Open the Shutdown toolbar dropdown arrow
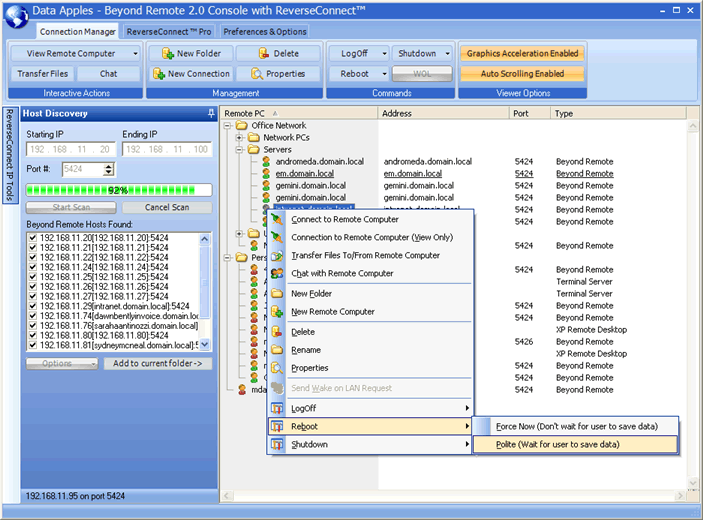Image resolution: width=703 pixels, height=520 pixels. point(447,54)
